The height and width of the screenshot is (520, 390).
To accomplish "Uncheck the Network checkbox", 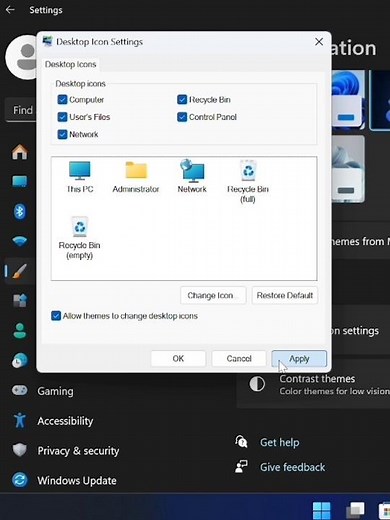I will pos(62,134).
